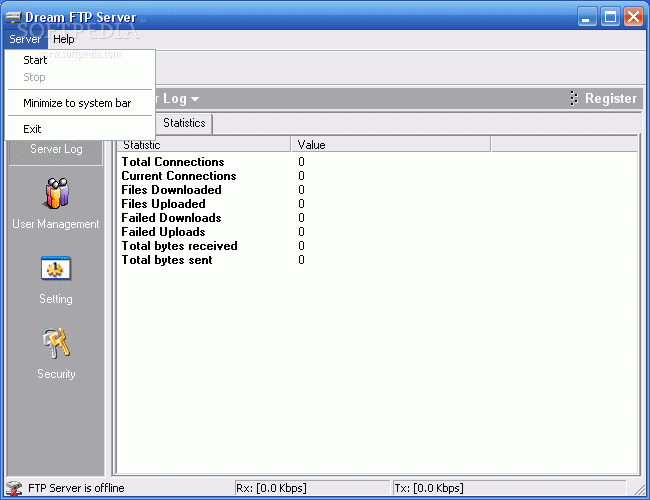This screenshot has height=500, width=650.
Task: Select the Total Connections row
Action: coord(377,162)
